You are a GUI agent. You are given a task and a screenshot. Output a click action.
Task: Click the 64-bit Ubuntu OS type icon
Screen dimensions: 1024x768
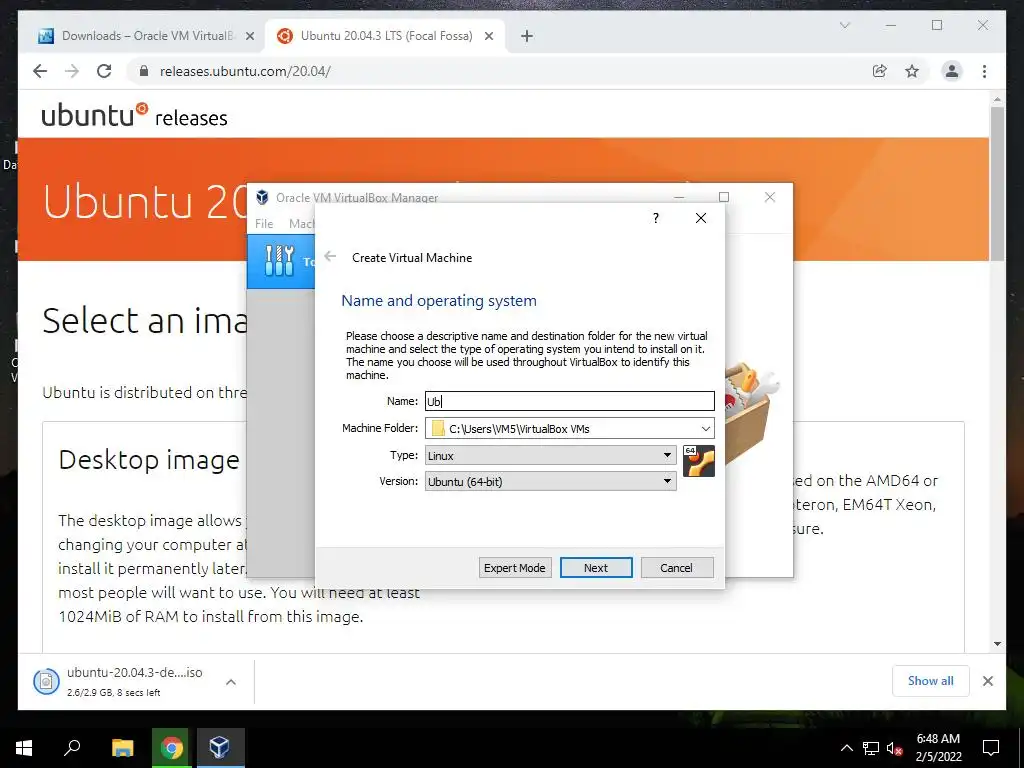(699, 461)
